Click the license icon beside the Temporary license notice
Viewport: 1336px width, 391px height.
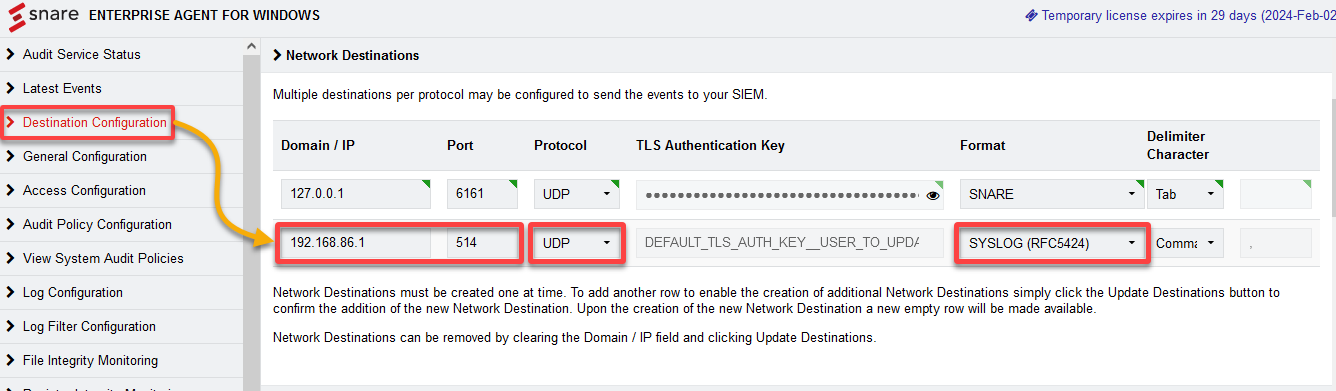coord(1031,15)
